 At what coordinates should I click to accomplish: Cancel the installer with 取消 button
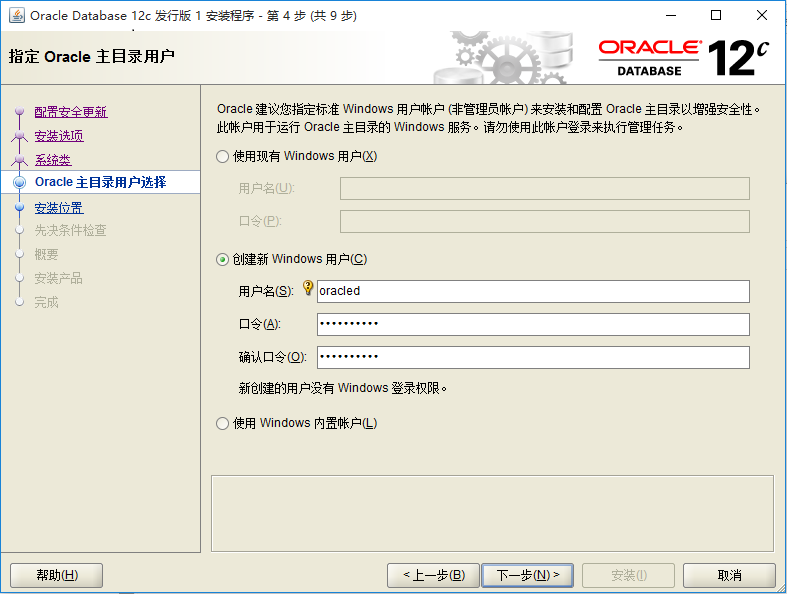coord(729,575)
